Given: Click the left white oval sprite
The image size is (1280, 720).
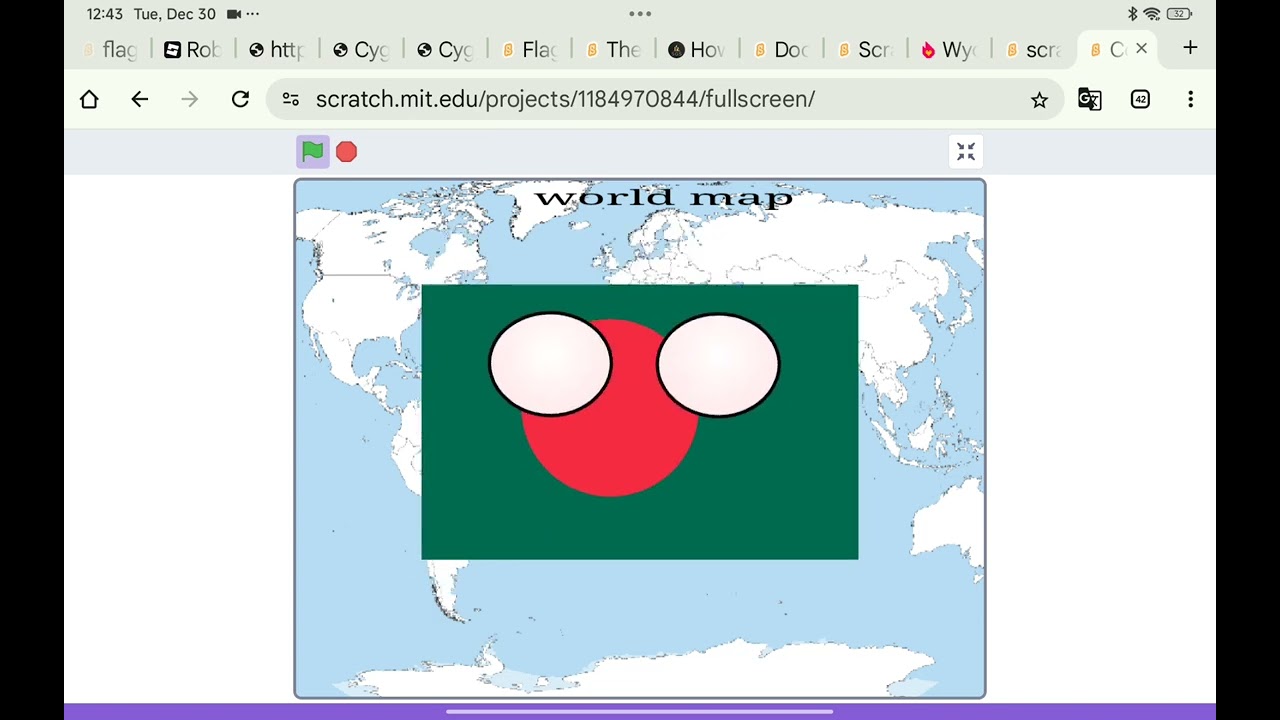Looking at the screenshot, I should click(x=550, y=364).
